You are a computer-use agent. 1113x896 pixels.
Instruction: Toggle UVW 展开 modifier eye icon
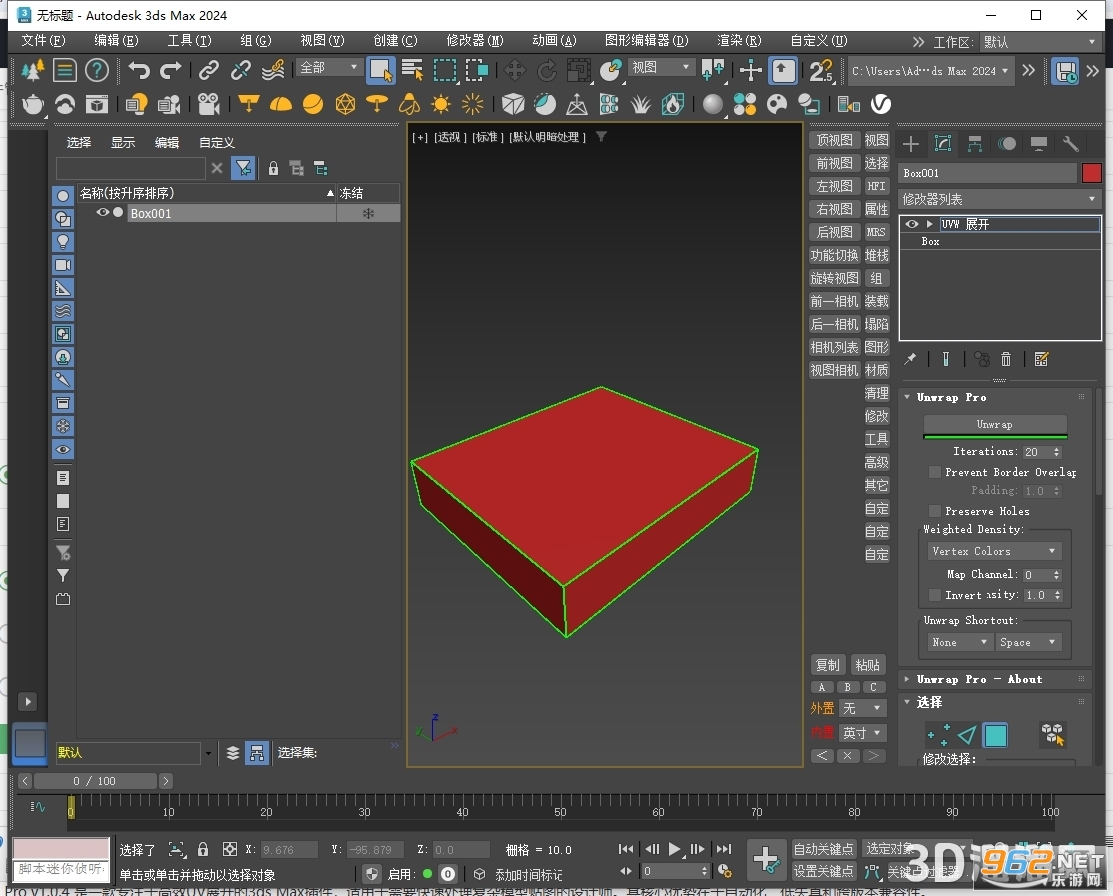[911, 224]
